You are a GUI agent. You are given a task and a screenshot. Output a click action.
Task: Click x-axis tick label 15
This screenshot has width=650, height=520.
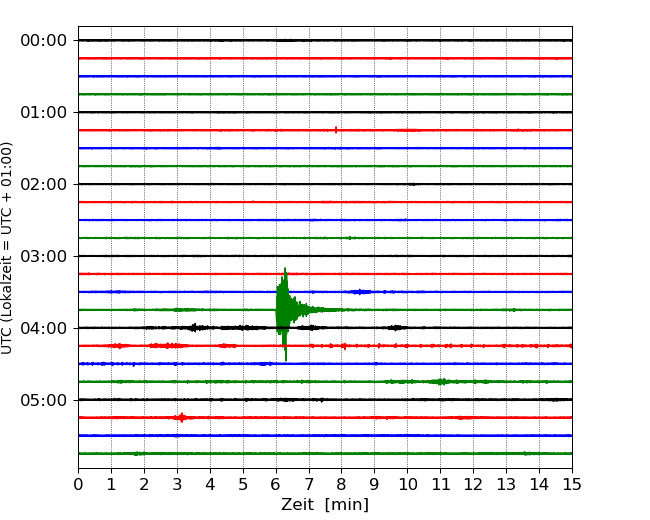pyautogui.click(x=572, y=484)
